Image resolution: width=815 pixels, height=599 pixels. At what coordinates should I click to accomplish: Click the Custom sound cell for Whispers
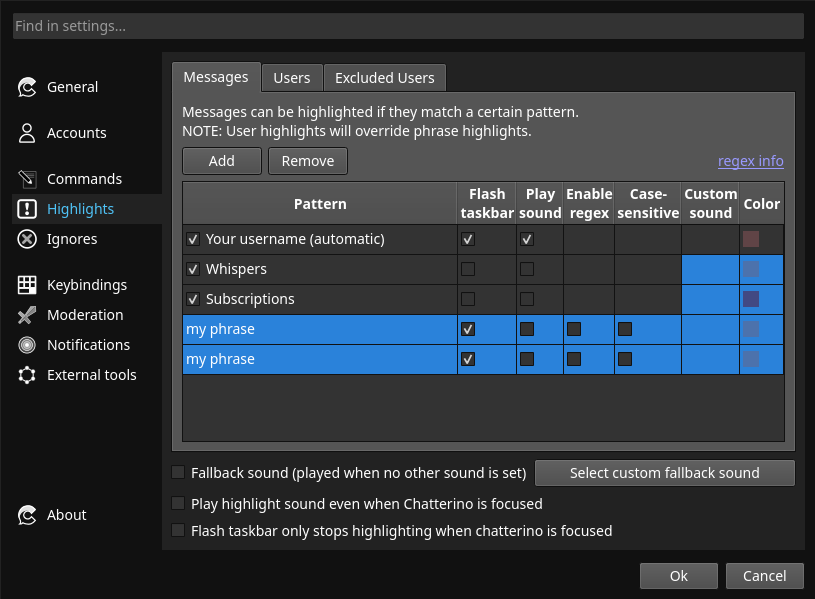click(x=711, y=269)
